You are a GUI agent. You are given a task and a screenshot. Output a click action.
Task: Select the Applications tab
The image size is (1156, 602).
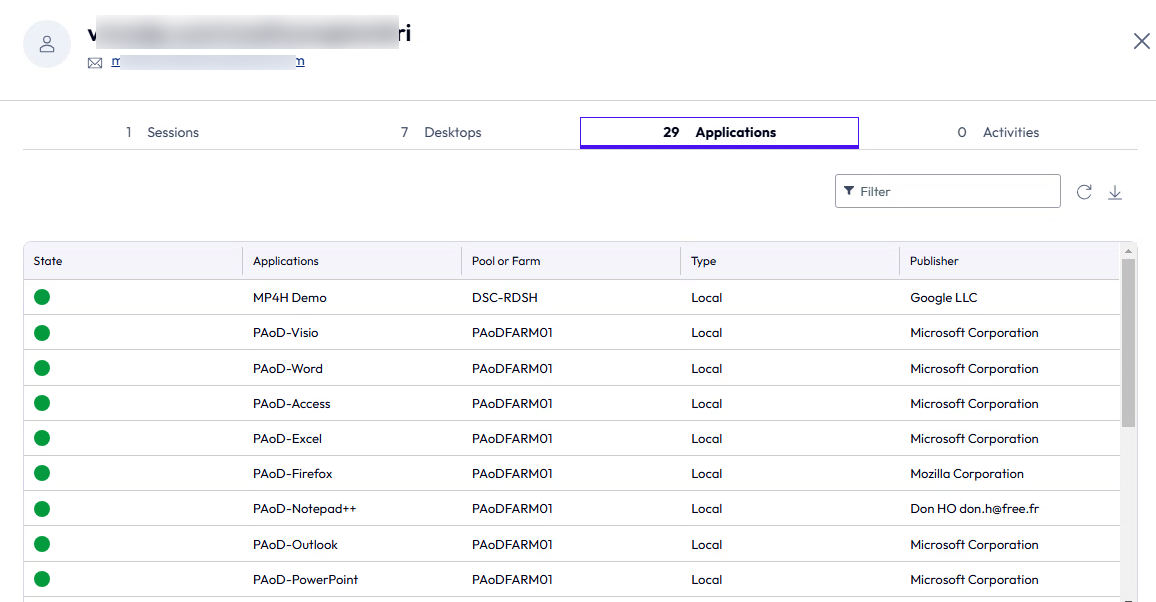pos(719,132)
